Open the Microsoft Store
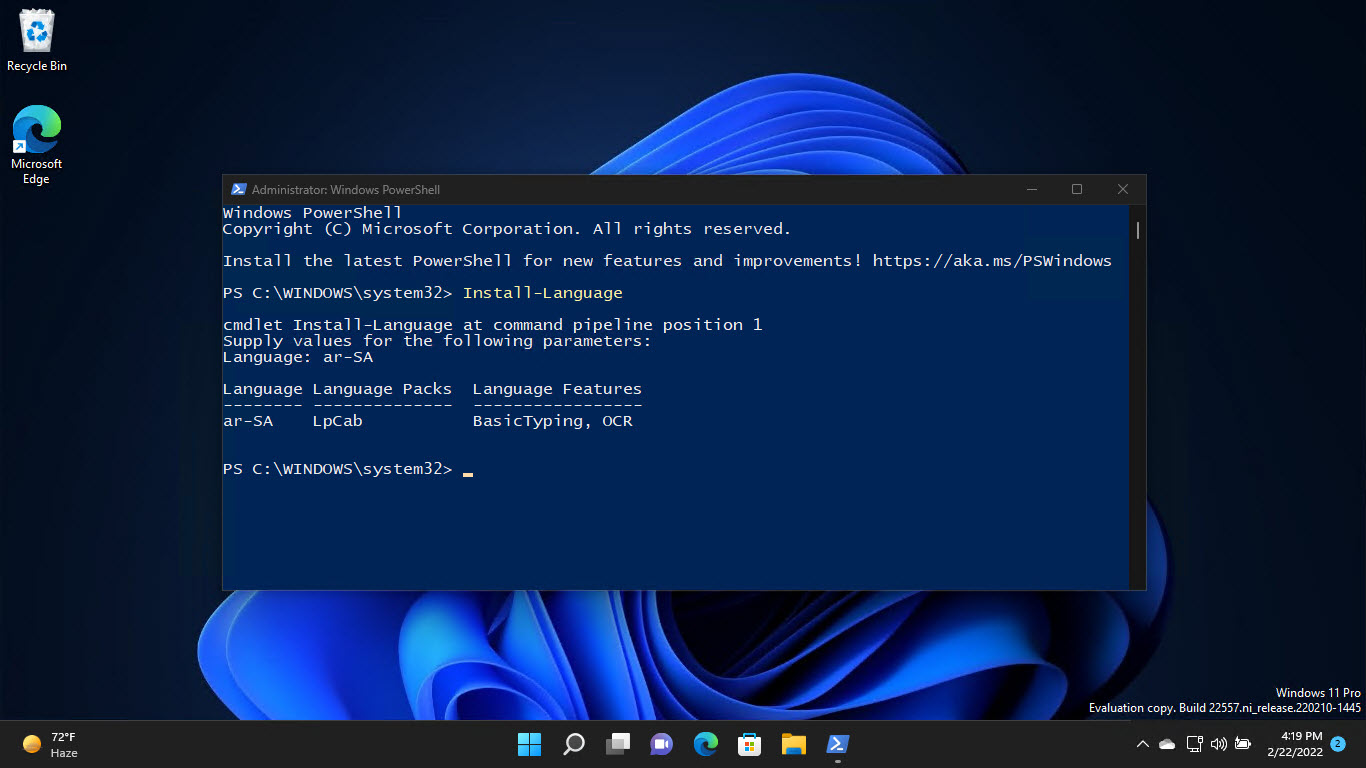The width and height of the screenshot is (1366, 768). 749,744
